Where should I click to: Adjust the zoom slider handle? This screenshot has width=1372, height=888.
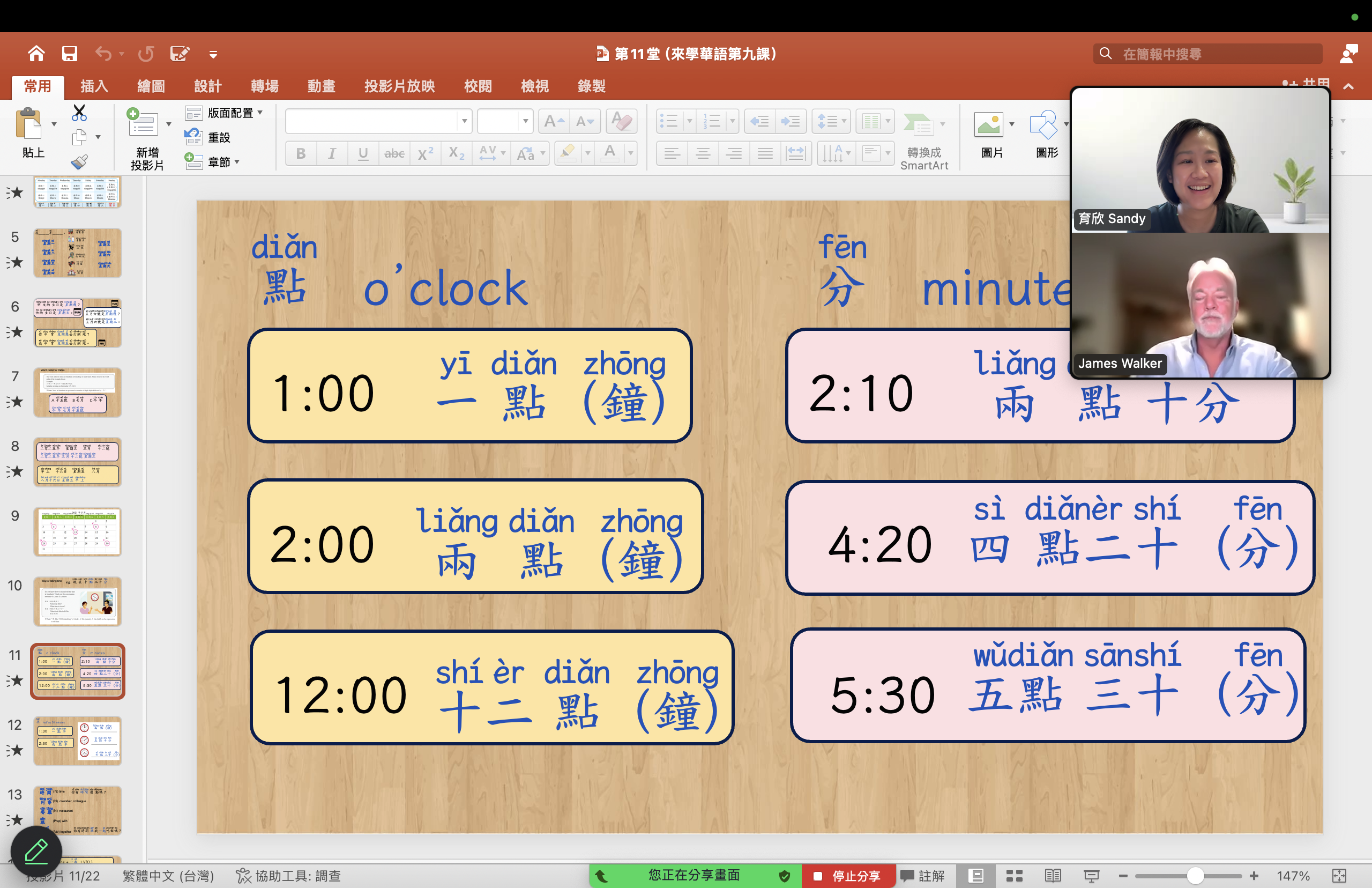click(x=1195, y=875)
